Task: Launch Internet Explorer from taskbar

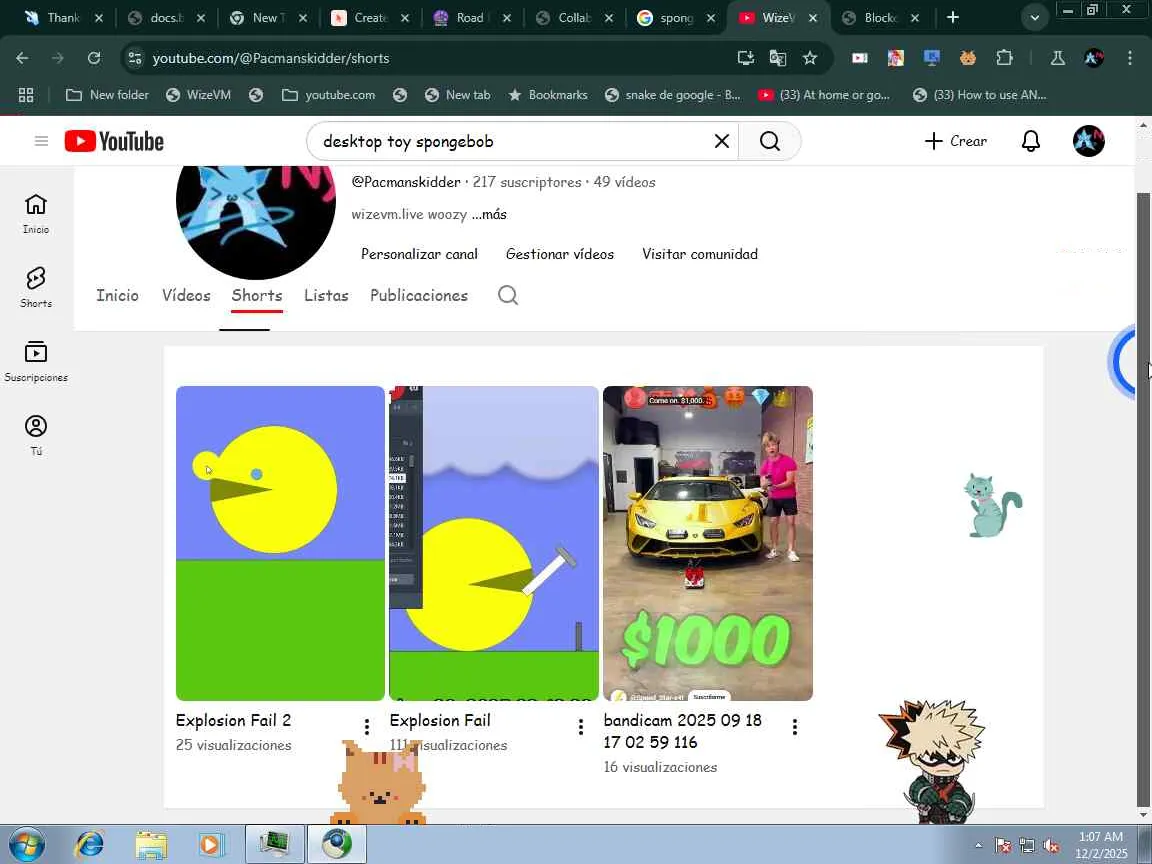Action: click(x=90, y=845)
